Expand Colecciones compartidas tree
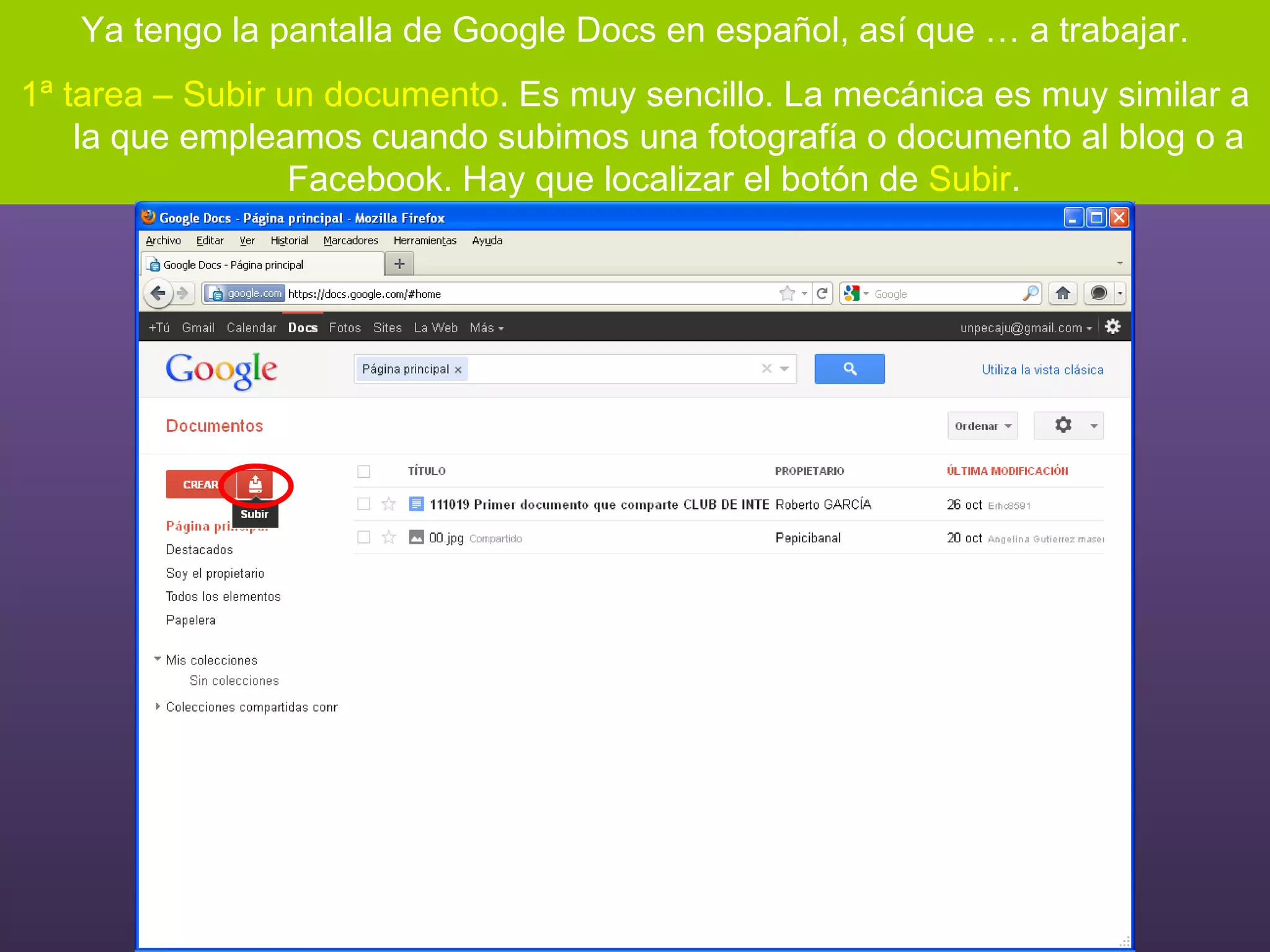 point(158,706)
